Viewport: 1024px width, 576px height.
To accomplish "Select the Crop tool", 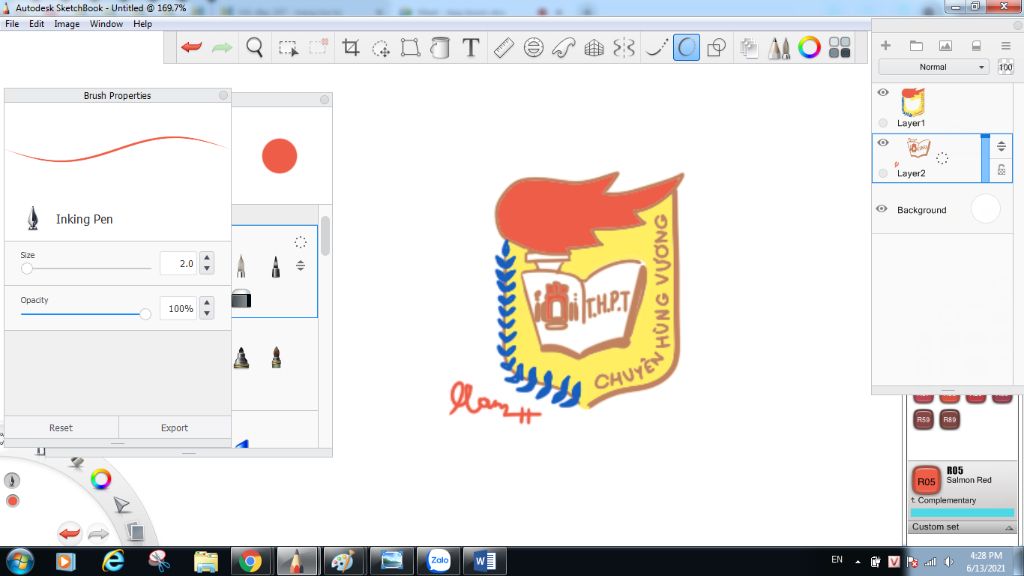I will pyautogui.click(x=351, y=47).
